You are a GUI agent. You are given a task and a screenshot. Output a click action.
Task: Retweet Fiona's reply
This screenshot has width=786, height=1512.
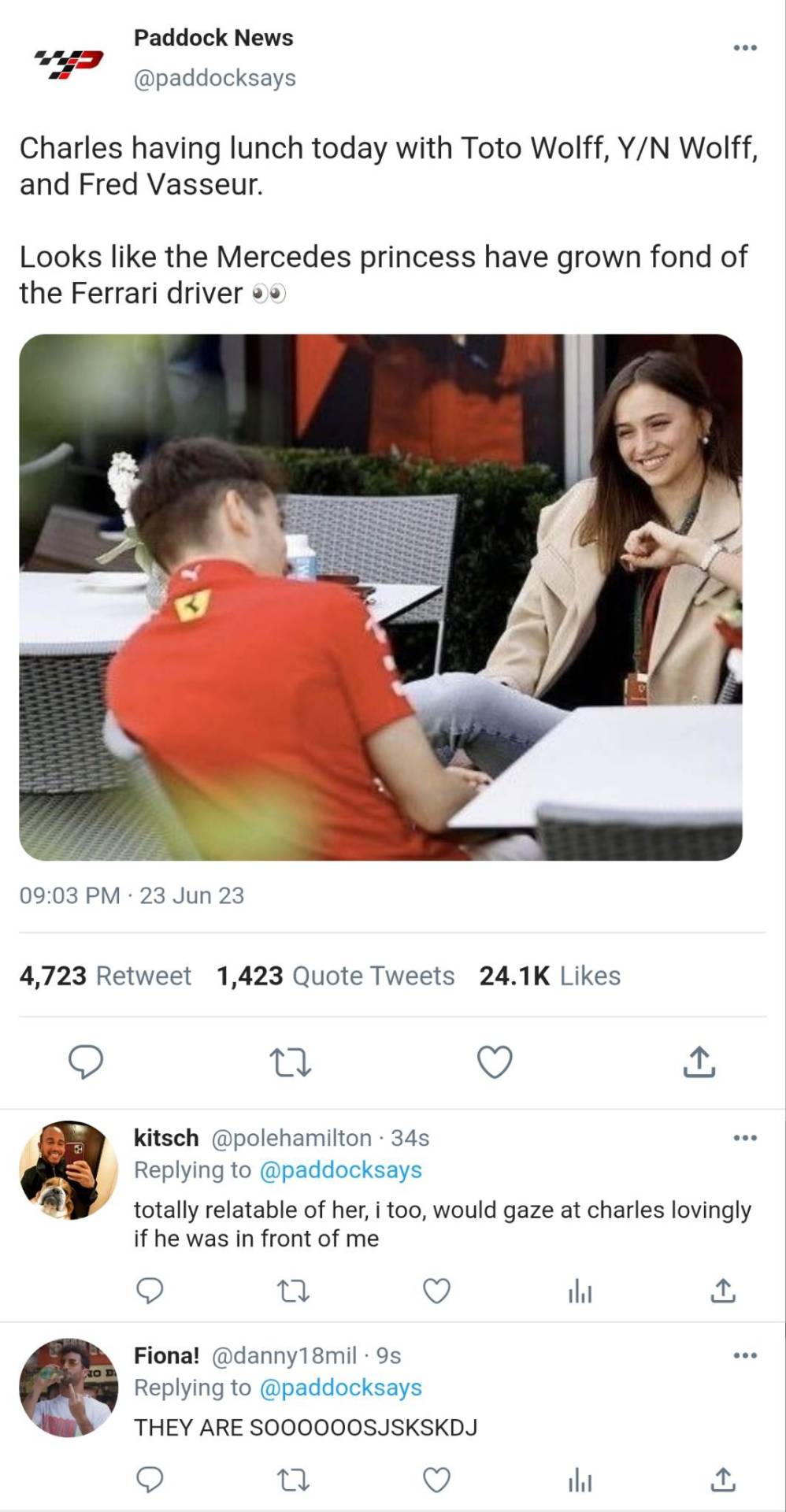pyautogui.click(x=294, y=1480)
